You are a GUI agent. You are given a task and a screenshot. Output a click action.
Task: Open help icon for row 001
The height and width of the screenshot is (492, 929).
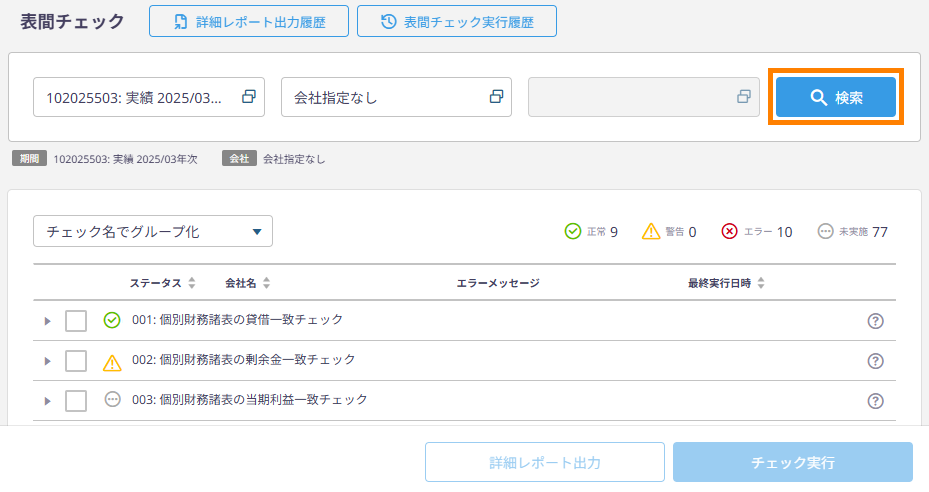pyautogui.click(x=876, y=321)
